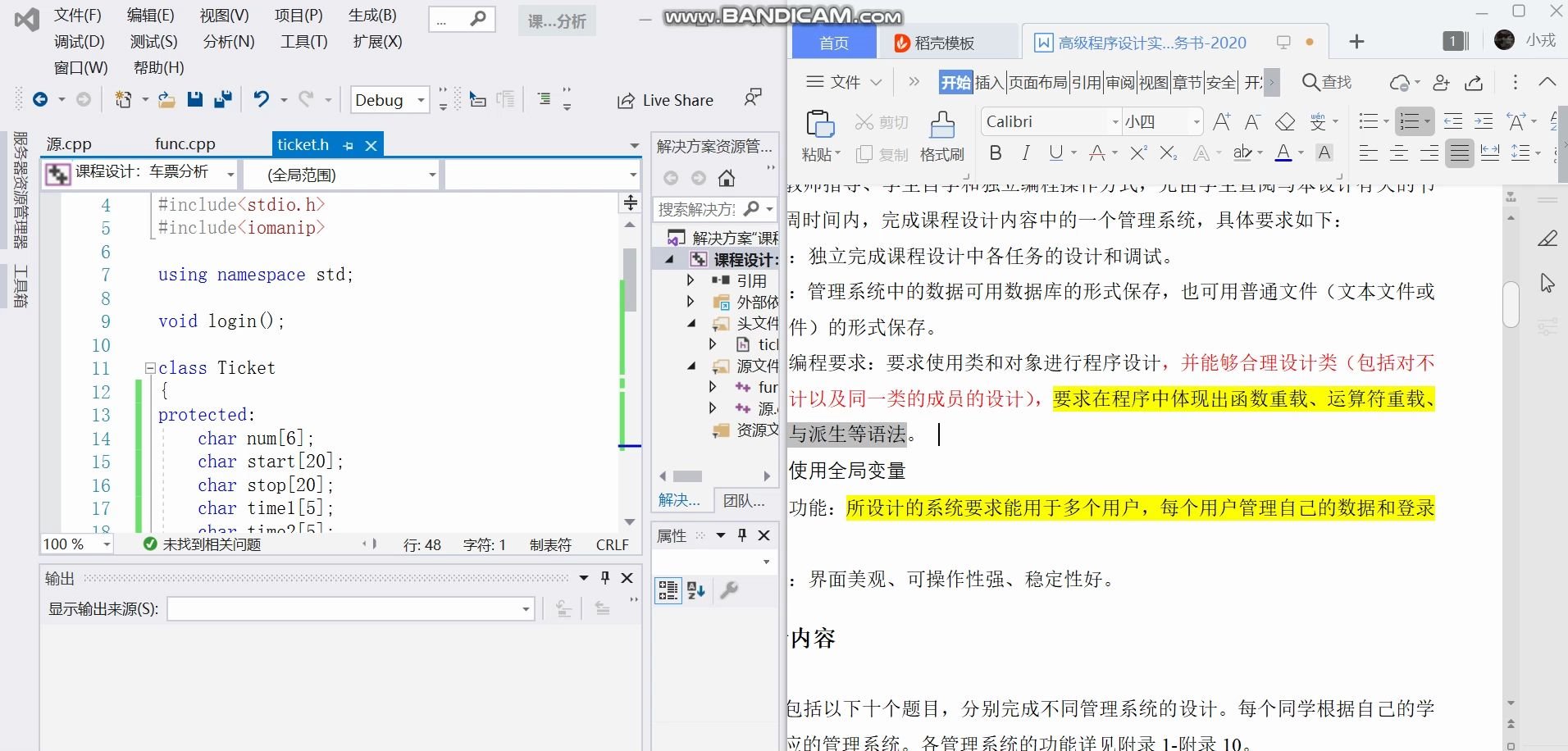1568x751 pixels.
Task: Click the new tab plus button in WPS
Action: [x=1356, y=42]
